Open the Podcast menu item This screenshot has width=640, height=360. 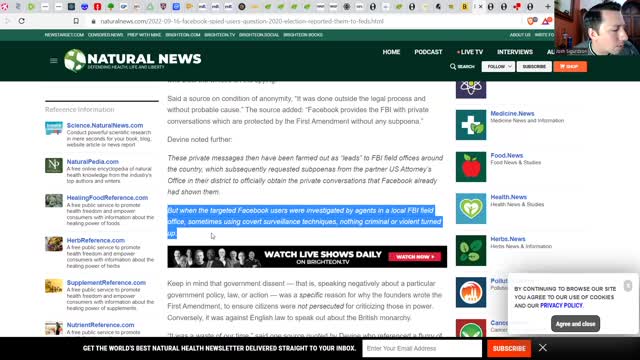coord(428,52)
